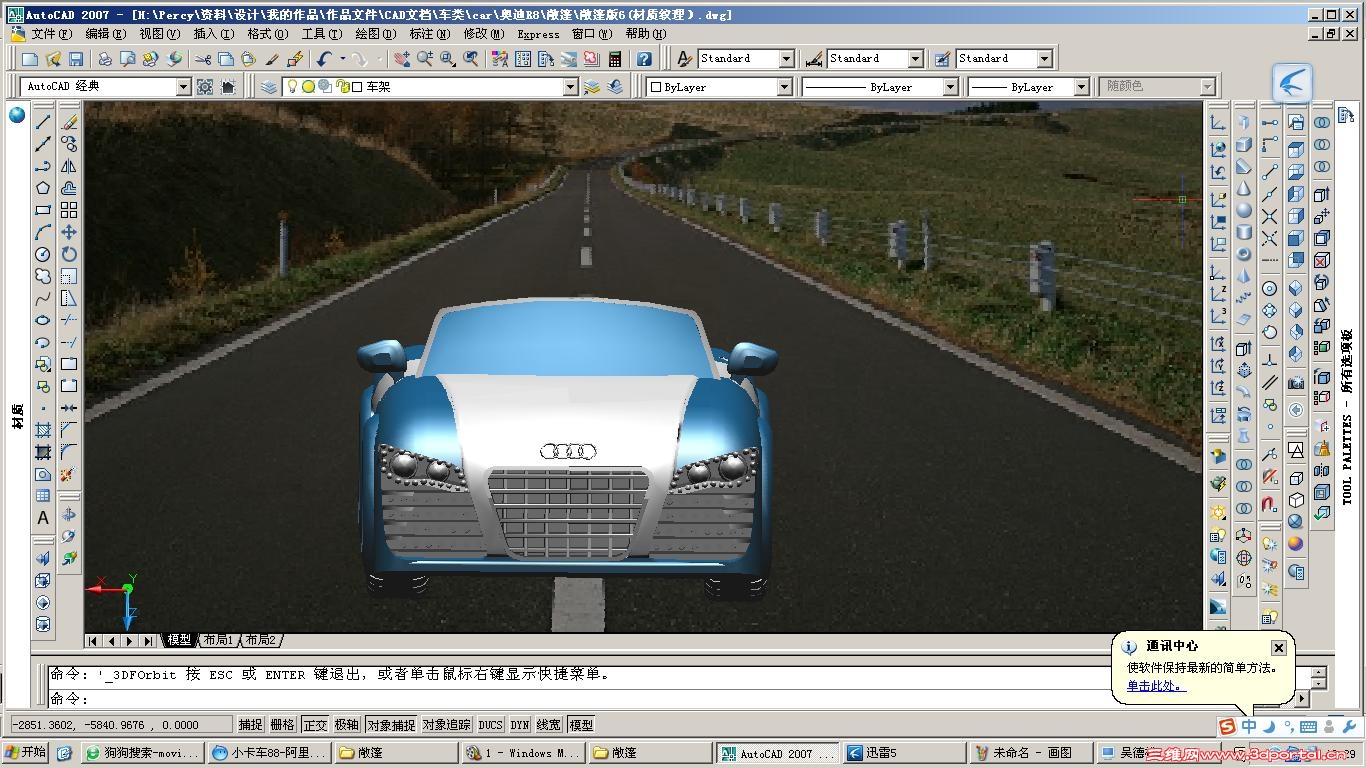This screenshot has height=768, width=1366.
Task: Click the Windows 开始 Start button
Action: click(x=26, y=753)
